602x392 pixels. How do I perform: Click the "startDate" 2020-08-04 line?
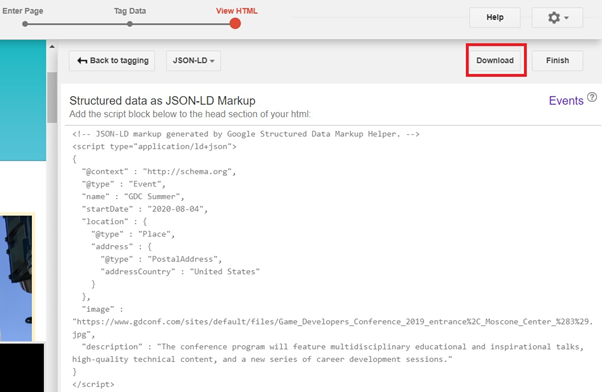click(x=145, y=209)
